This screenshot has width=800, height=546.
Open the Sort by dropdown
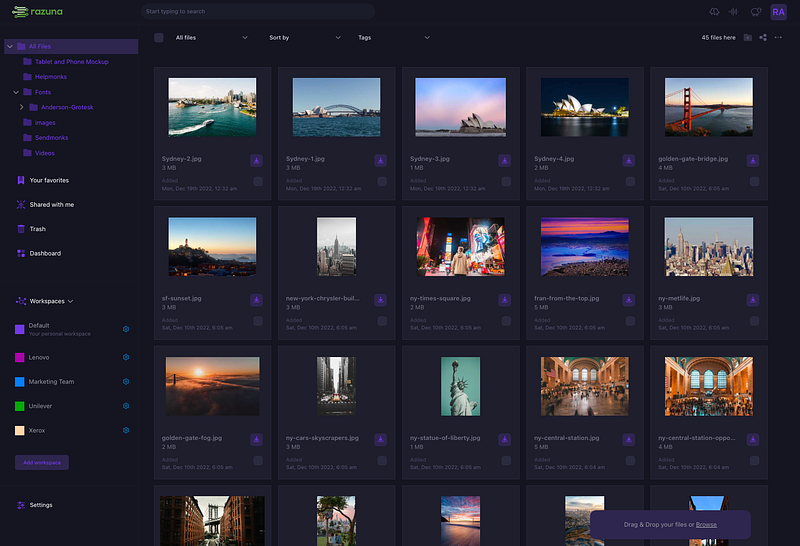pos(305,38)
